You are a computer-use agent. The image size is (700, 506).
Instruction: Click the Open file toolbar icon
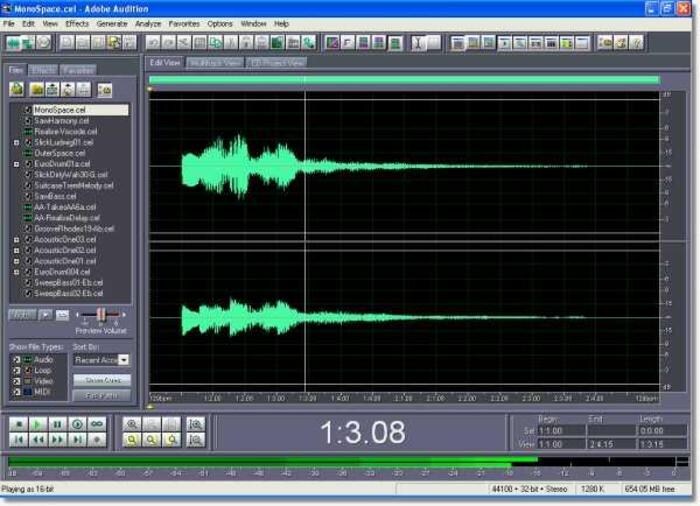[x=83, y=43]
